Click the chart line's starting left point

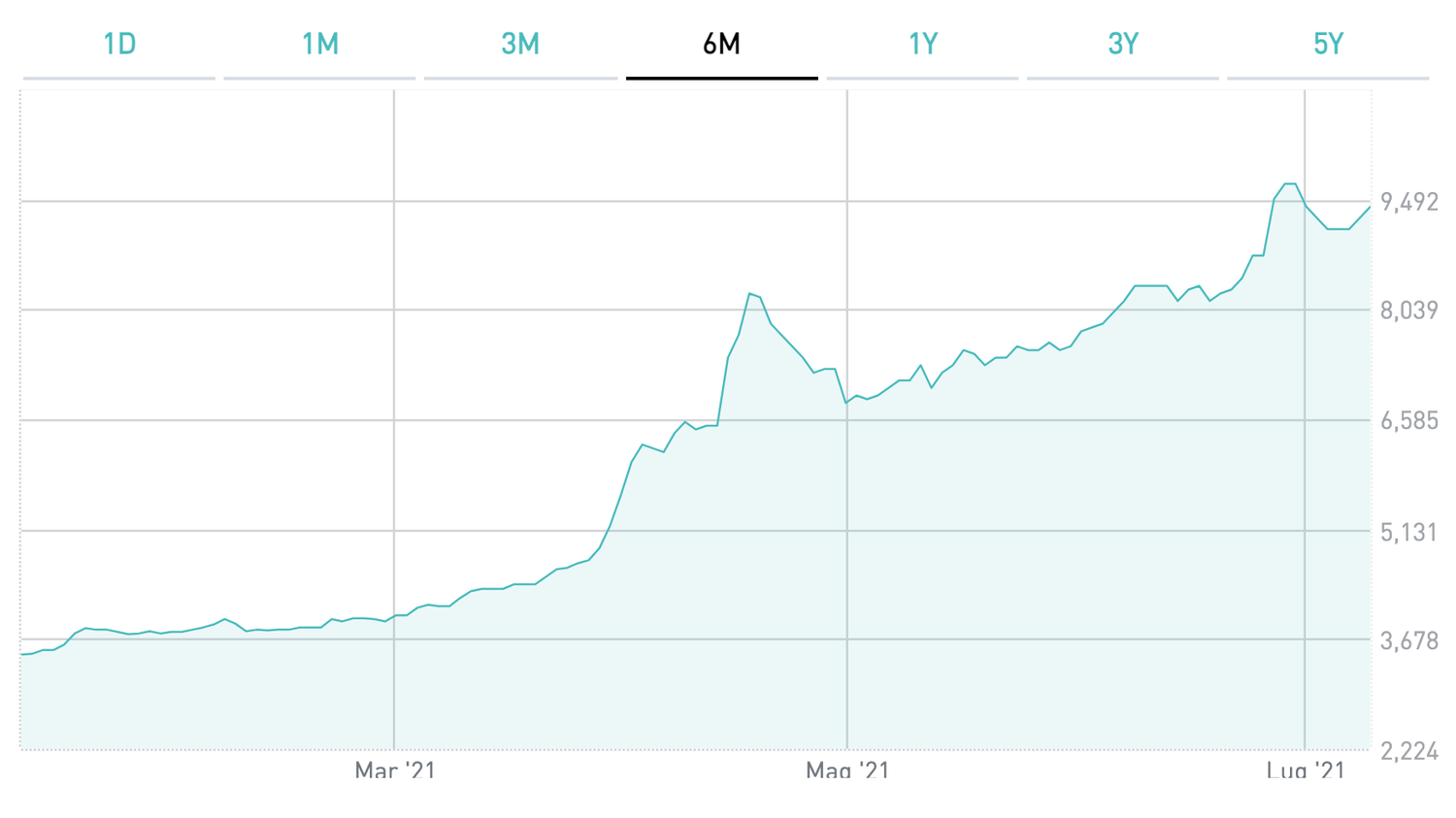tap(22, 654)
